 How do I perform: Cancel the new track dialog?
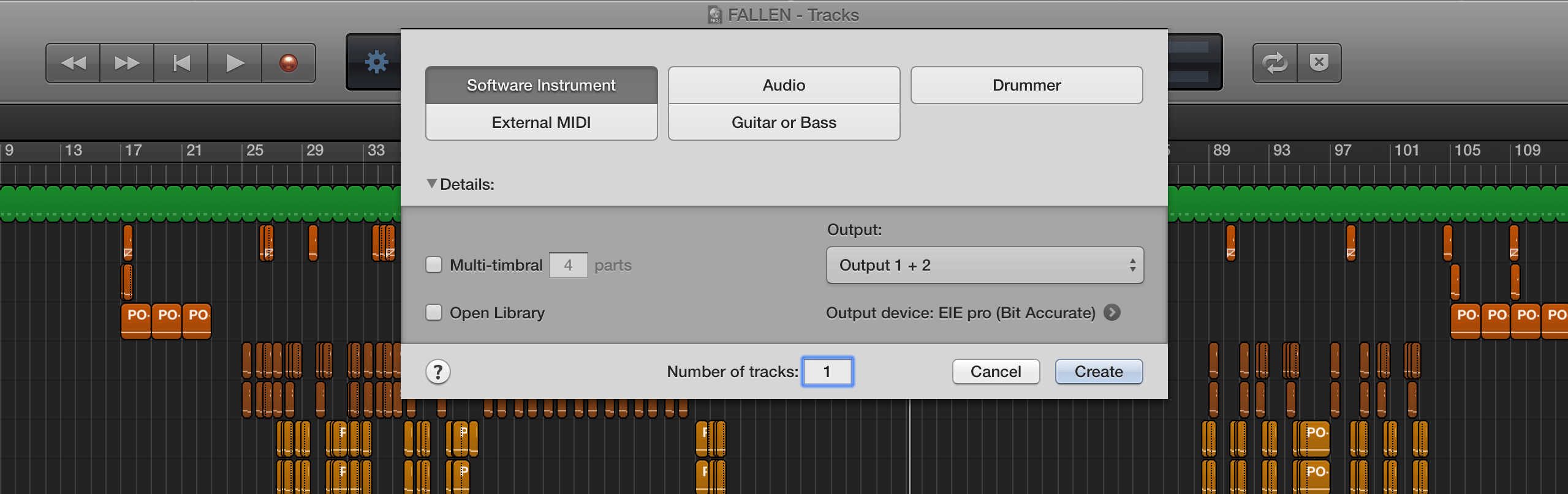(995, 371)
